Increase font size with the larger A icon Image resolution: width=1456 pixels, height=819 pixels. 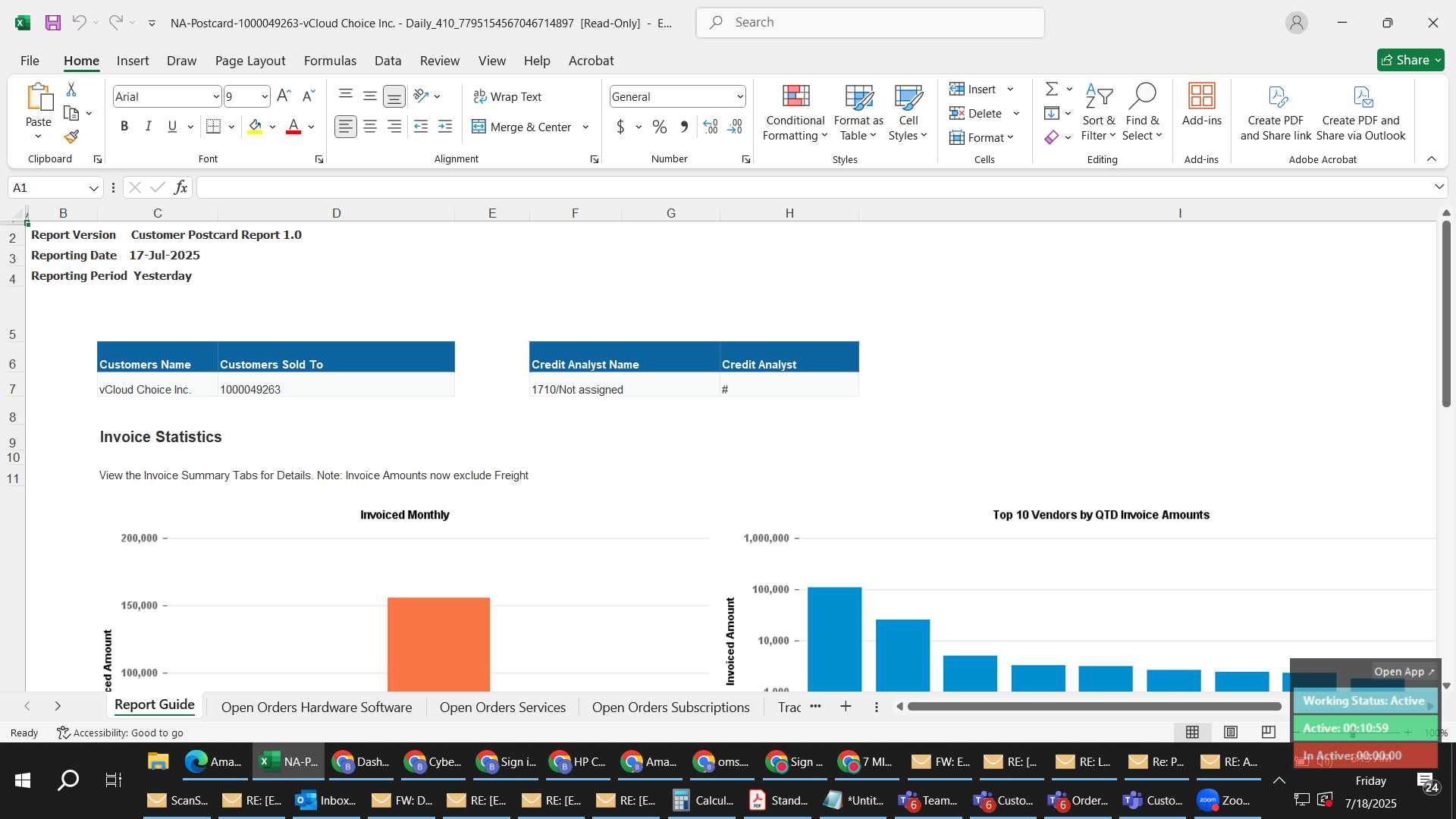pos(284,96)
